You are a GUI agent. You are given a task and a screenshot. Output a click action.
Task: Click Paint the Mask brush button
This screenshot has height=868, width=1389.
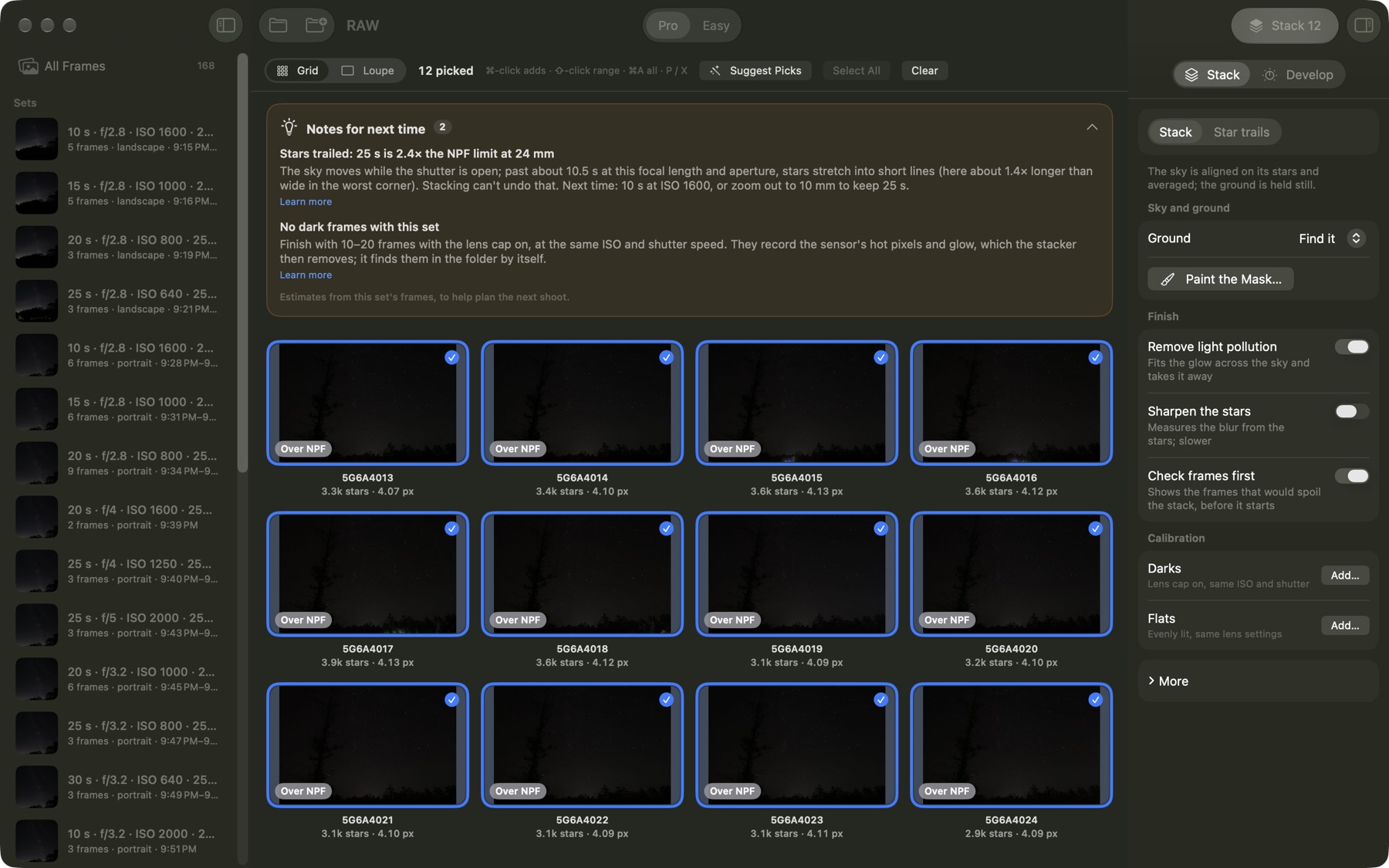[1221, 279]
